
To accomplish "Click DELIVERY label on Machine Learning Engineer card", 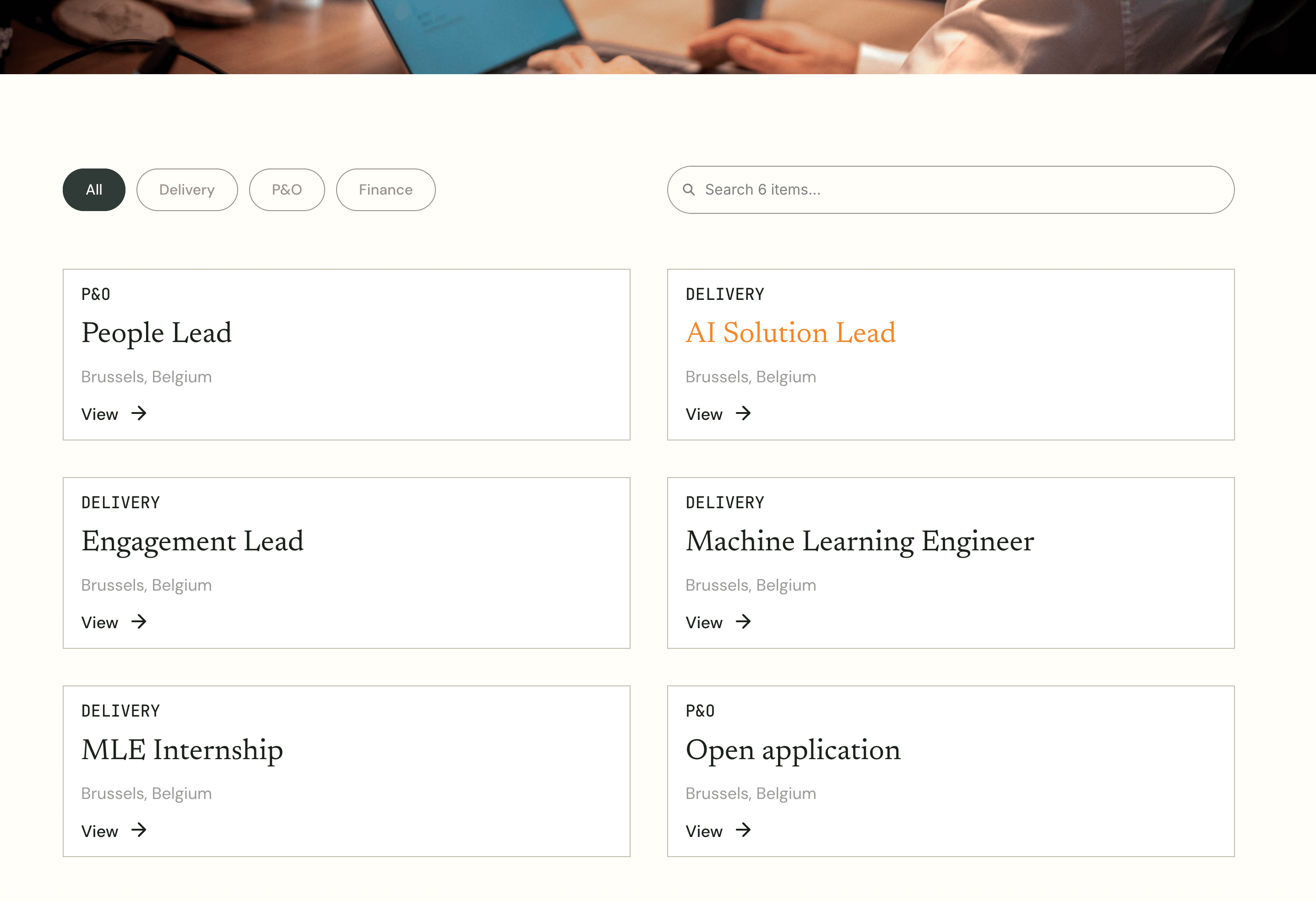I will pyautogui.click(x=725, y=503).
